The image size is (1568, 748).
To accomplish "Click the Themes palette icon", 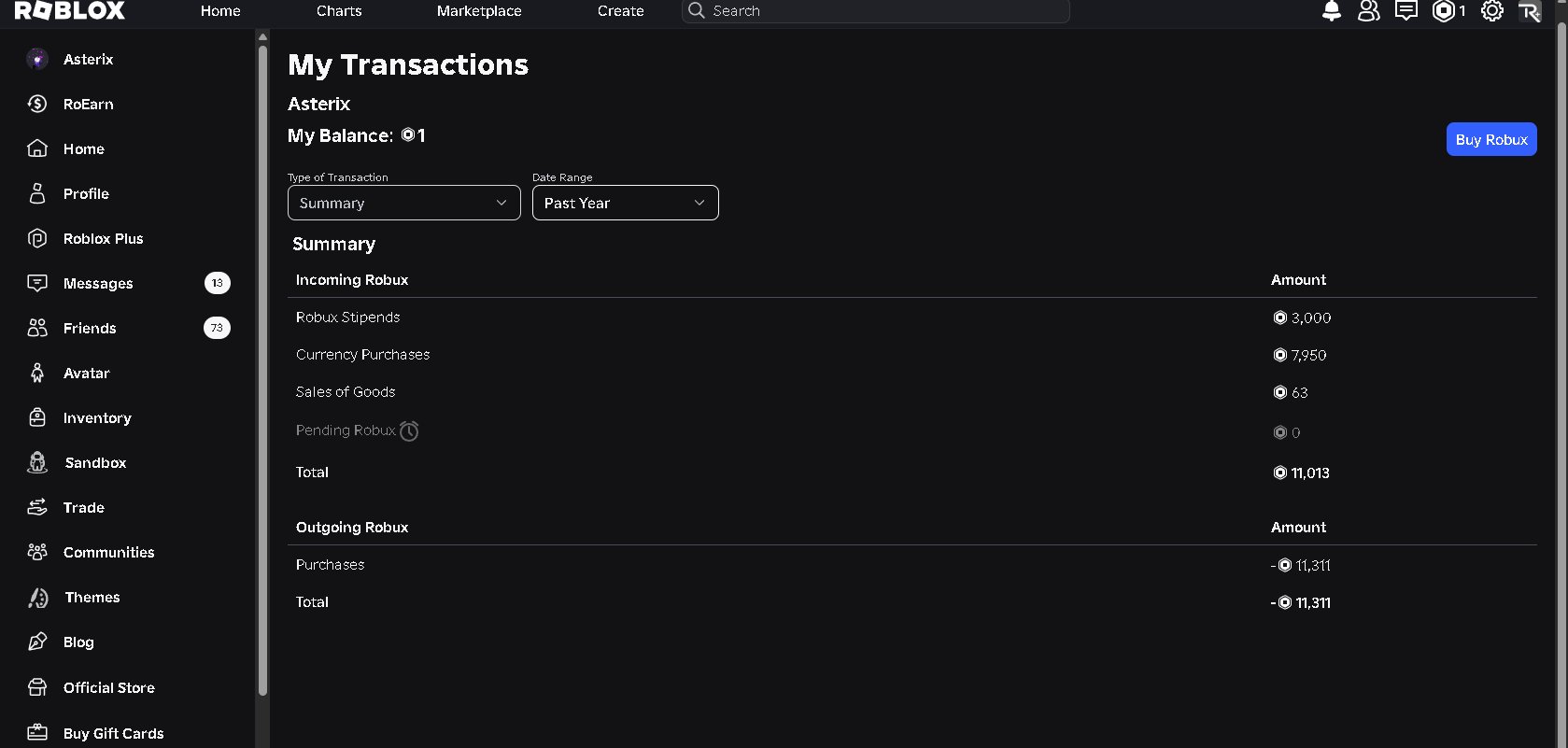I will click(37, 598).
